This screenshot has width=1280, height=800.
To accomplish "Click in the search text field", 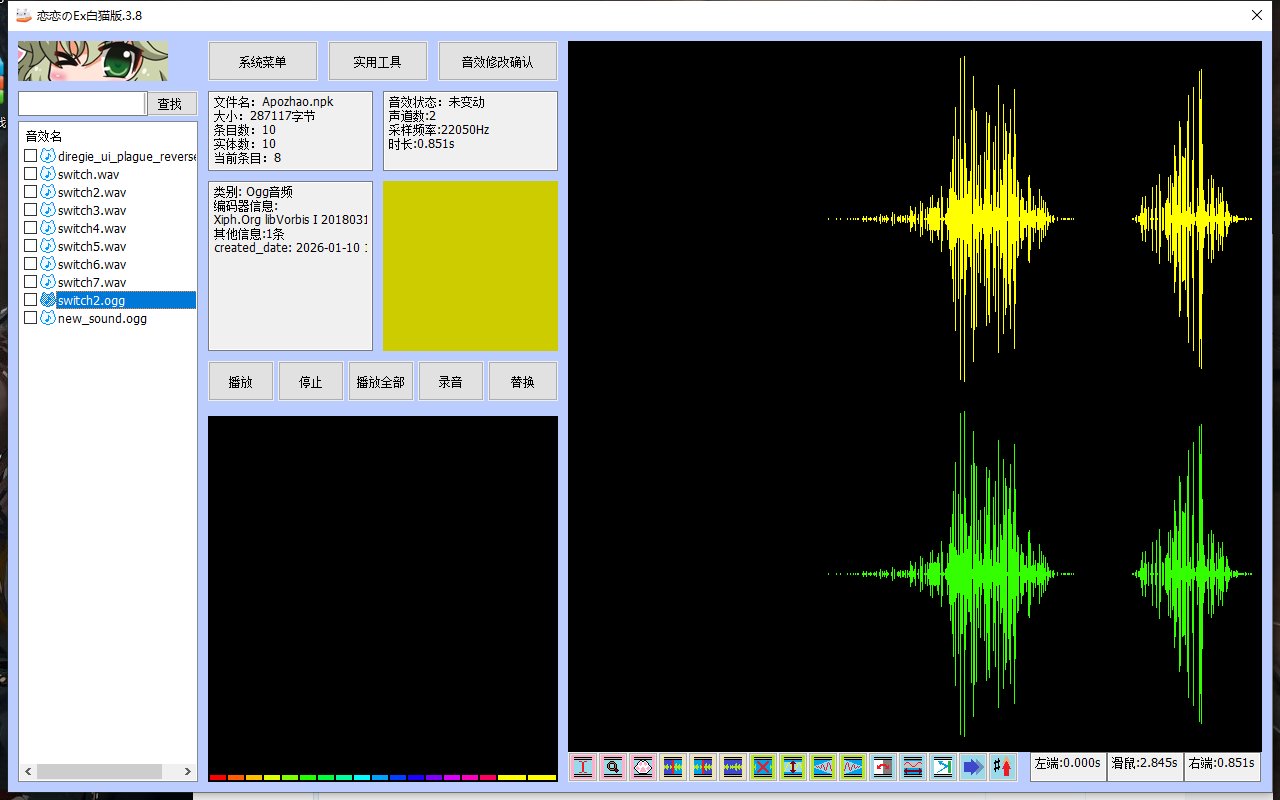I will (82, 104).
